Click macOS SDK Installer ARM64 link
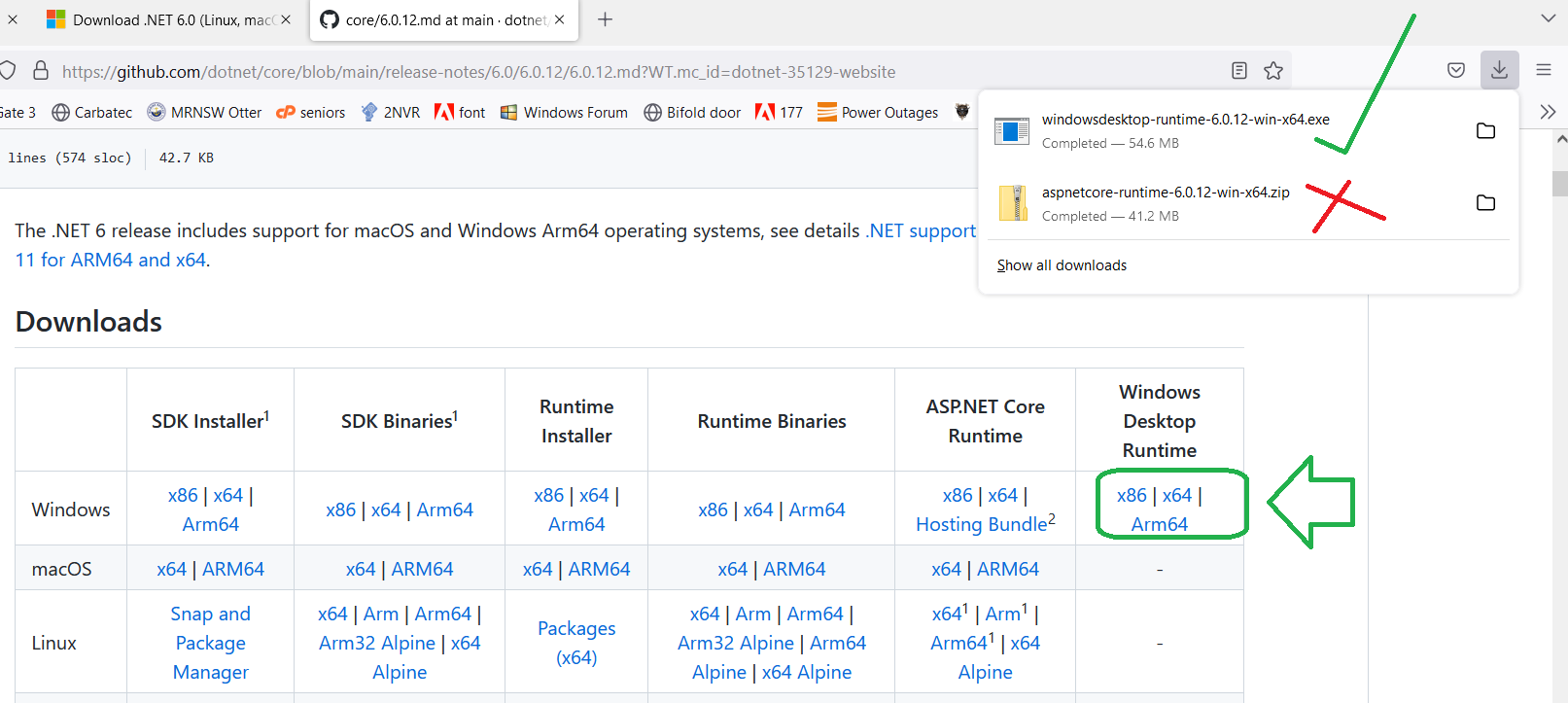Image resolution: width=1568 pixels, height=703 pixels. click(233, 569)
